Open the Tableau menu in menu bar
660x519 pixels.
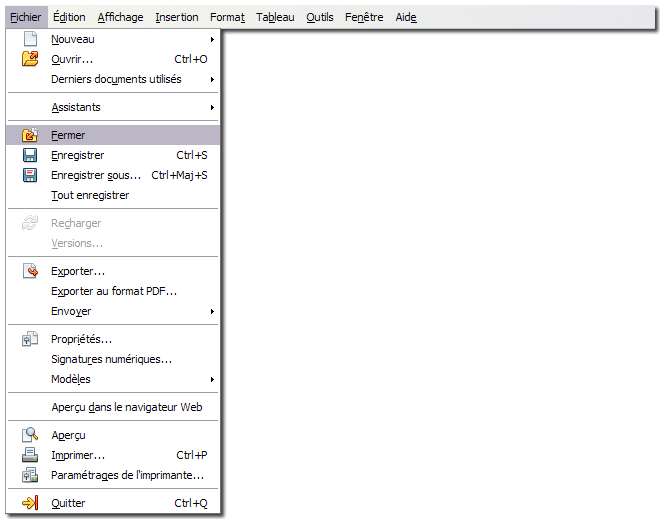pyautogui.click(x=275, y=17)
